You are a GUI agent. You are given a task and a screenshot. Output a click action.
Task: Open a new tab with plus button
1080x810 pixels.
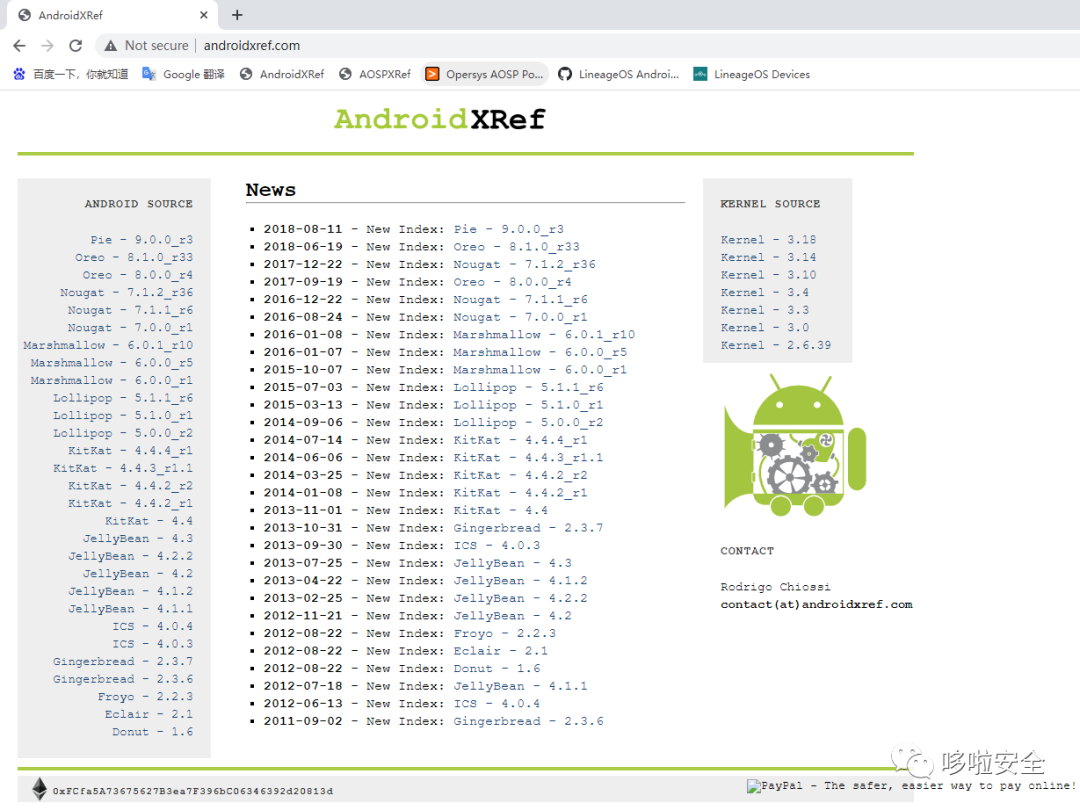tap(237, 14)
